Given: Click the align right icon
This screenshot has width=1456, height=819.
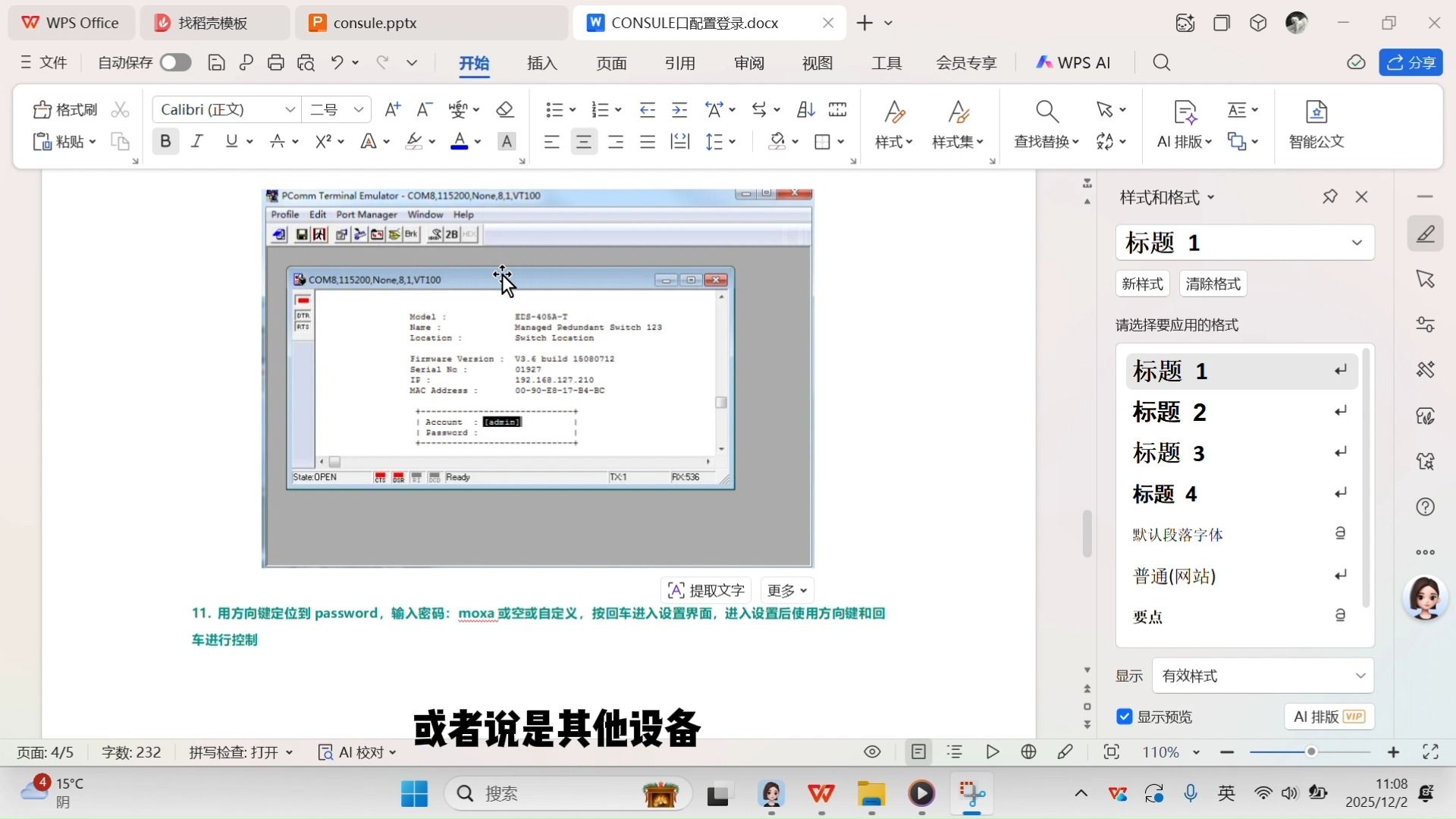Looking at the screenshot, I should (616, 142).
